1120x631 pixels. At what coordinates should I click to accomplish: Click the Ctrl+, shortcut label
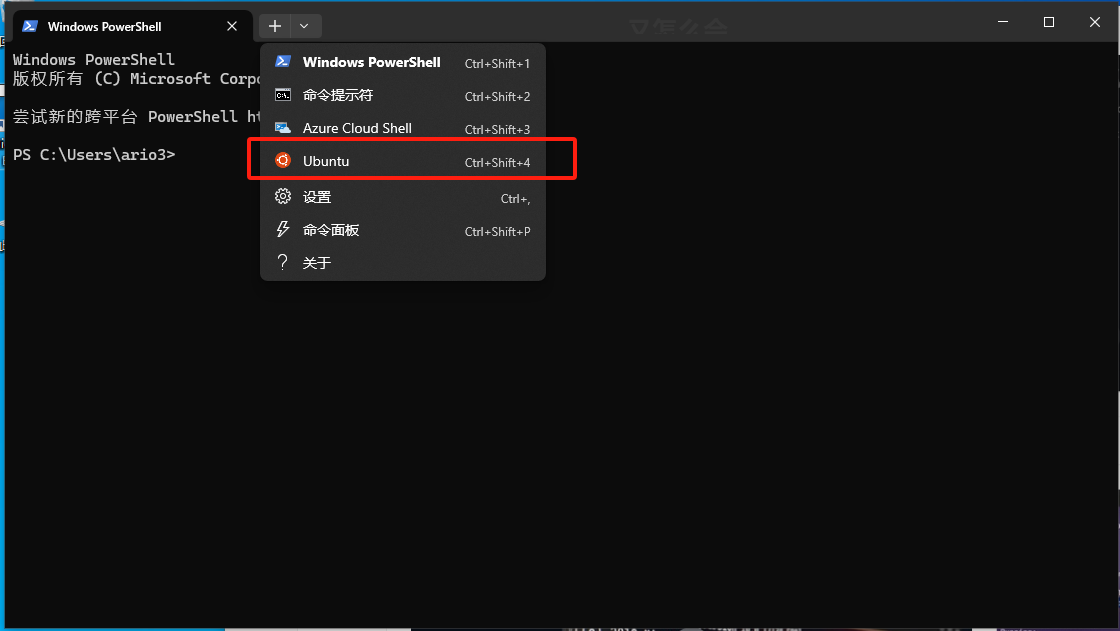point(515,199)
